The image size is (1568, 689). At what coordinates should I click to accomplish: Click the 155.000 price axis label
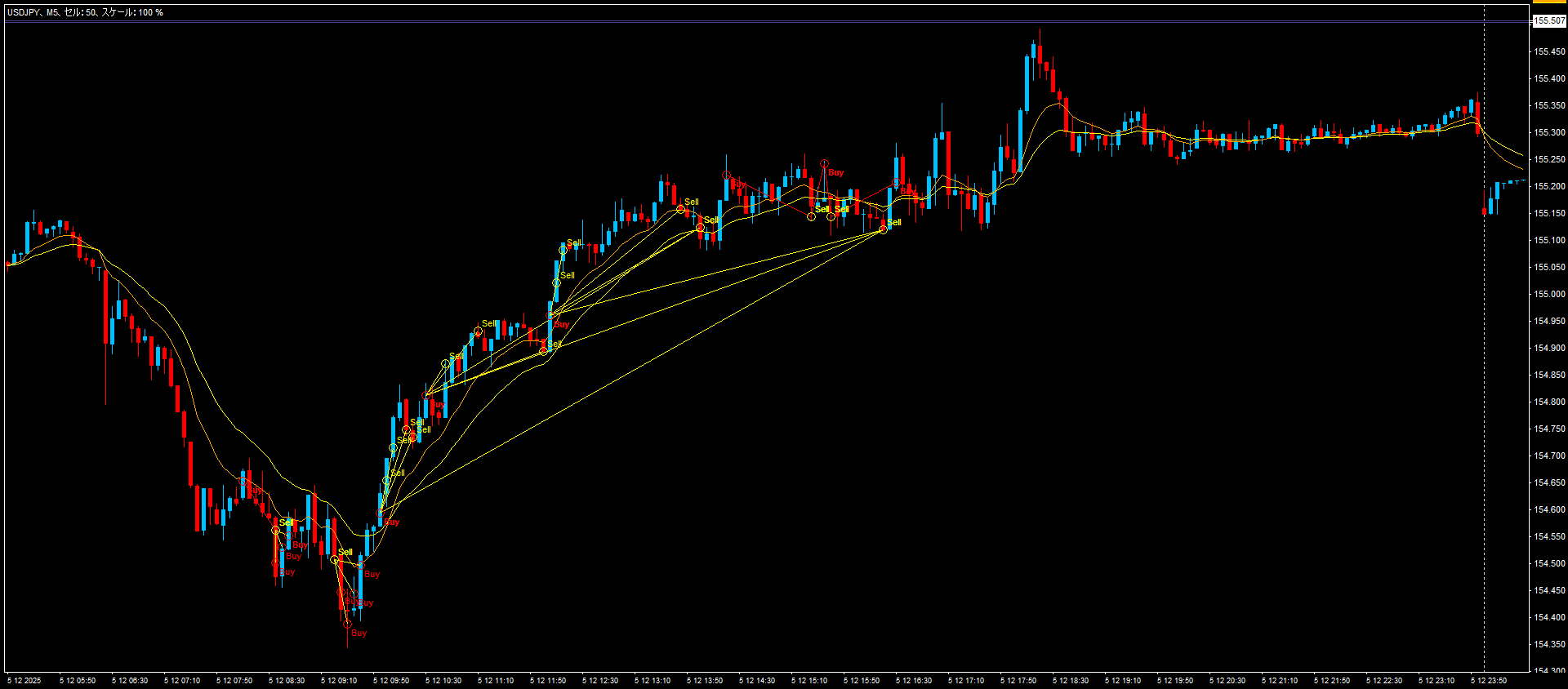(x=1549, y=294)
